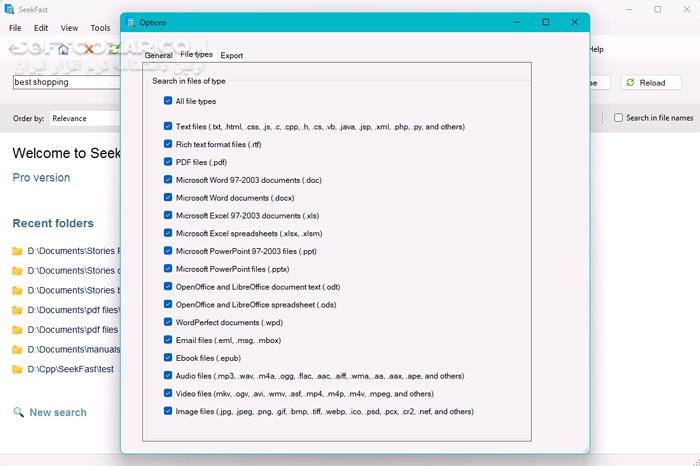Open the Order by Relevance dropdown
The width and height of the screenshot is (700, 466).
tap(85, 118)
